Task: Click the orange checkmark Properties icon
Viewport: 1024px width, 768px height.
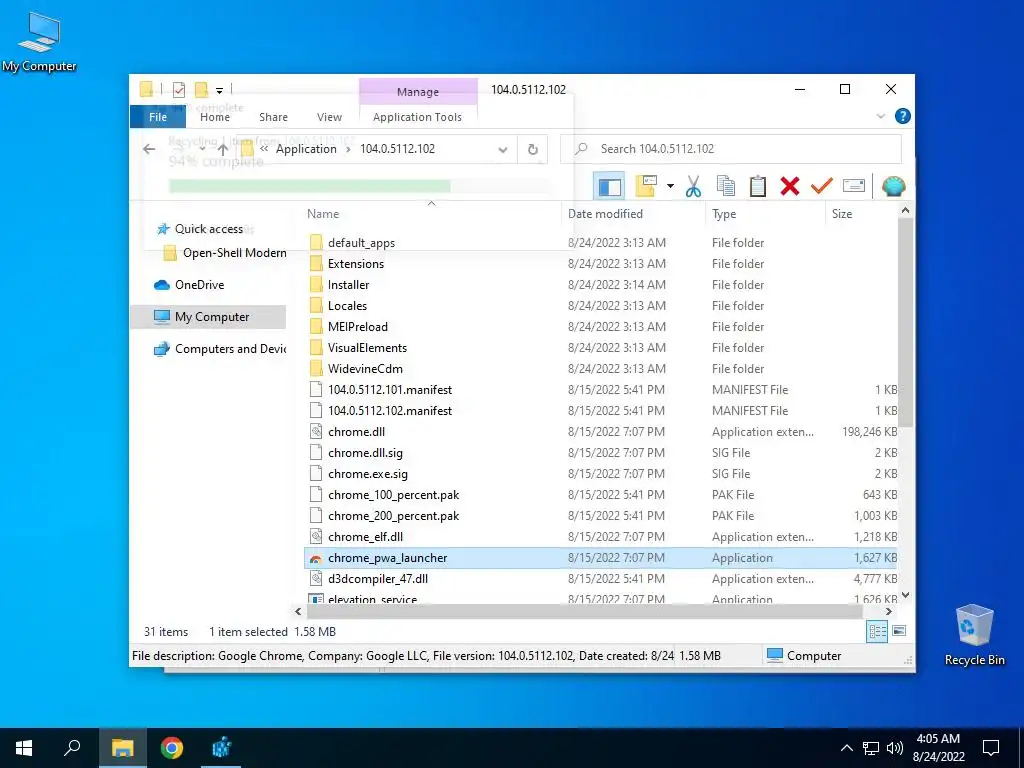Action: coord(822,186)
